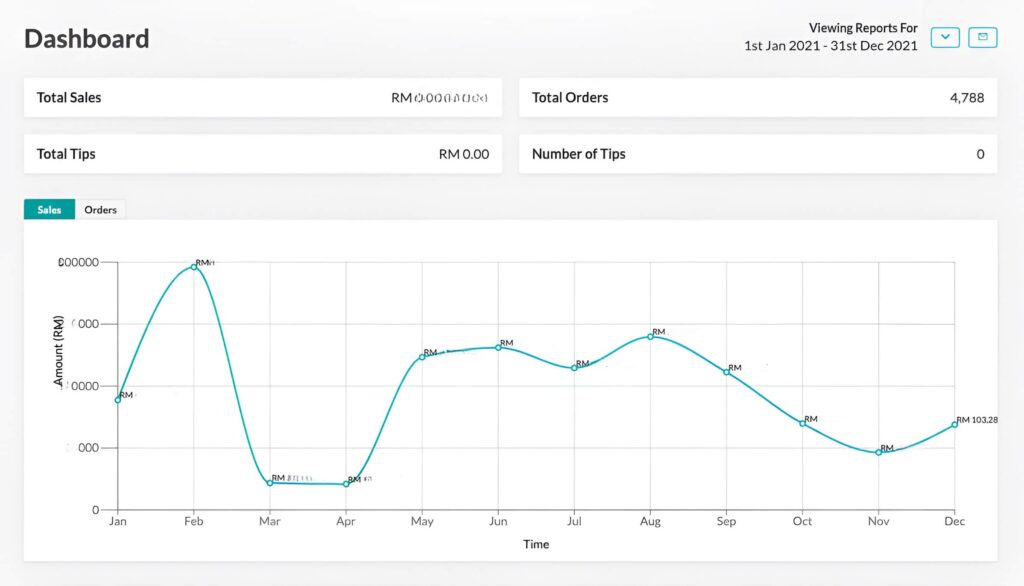
Task: Select the January data point marker
Action: pyautogui.click(x=117, y=400)
